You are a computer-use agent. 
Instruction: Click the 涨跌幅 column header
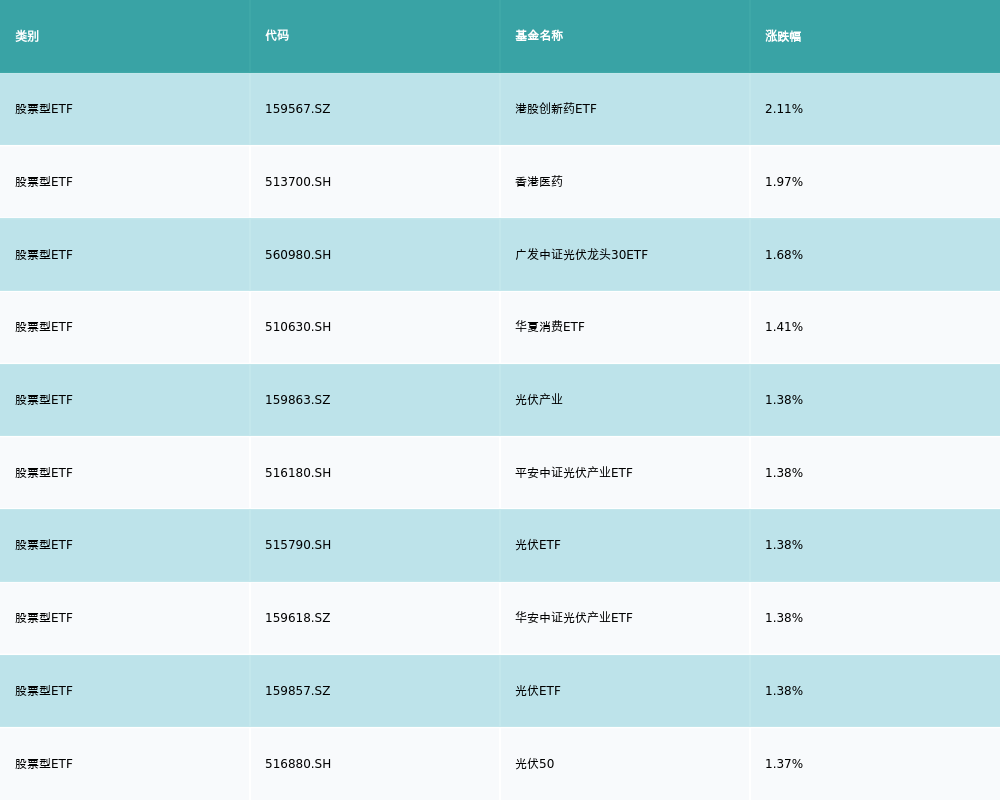tap(783, 36)
